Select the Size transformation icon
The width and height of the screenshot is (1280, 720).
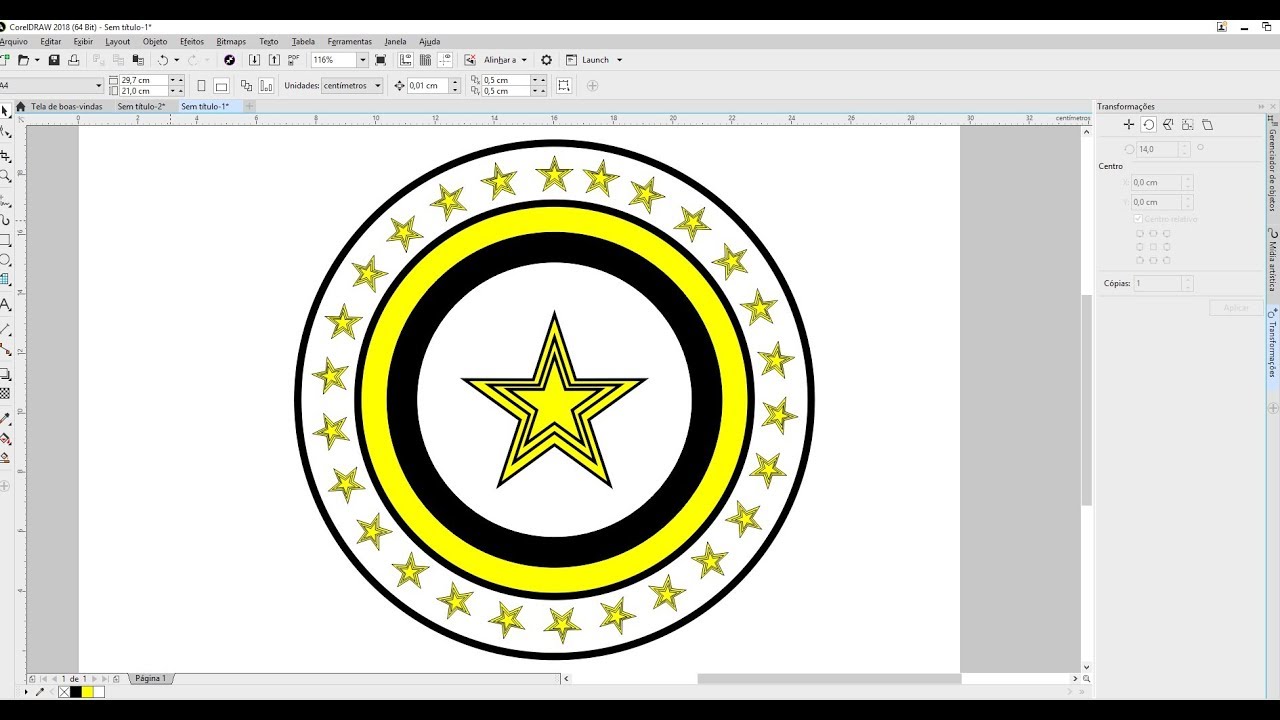pyautogui.click(x=1188, y=125)
